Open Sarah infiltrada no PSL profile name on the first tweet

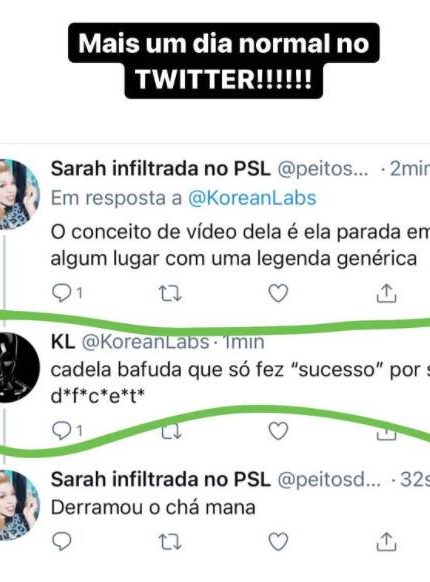tap(160, 169)
